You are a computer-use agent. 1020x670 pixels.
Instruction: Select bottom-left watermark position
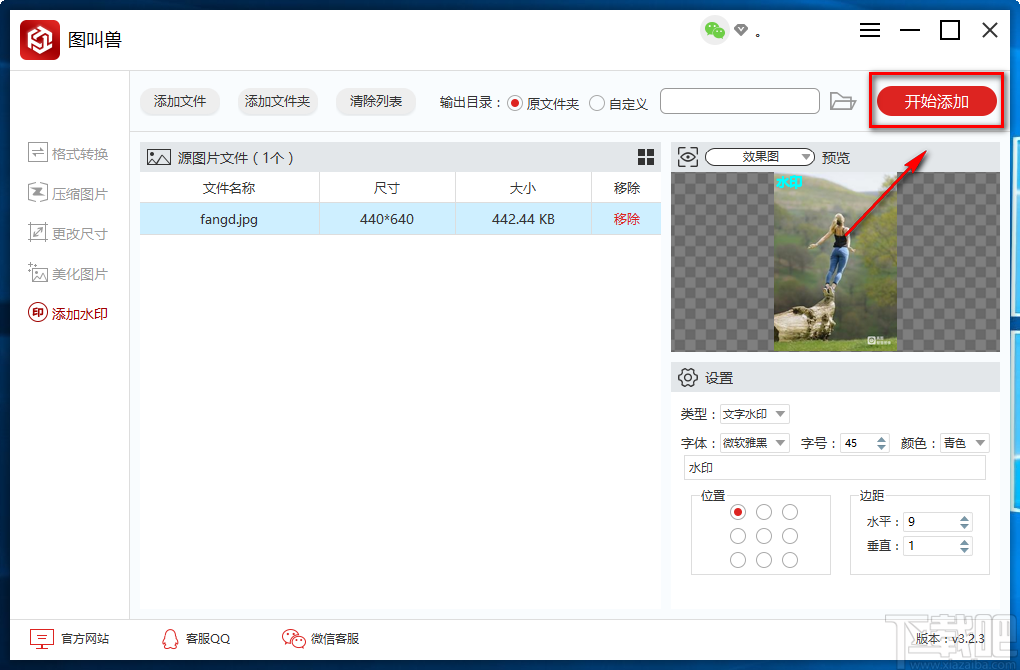pyautogui.click(x=738, y=560)
